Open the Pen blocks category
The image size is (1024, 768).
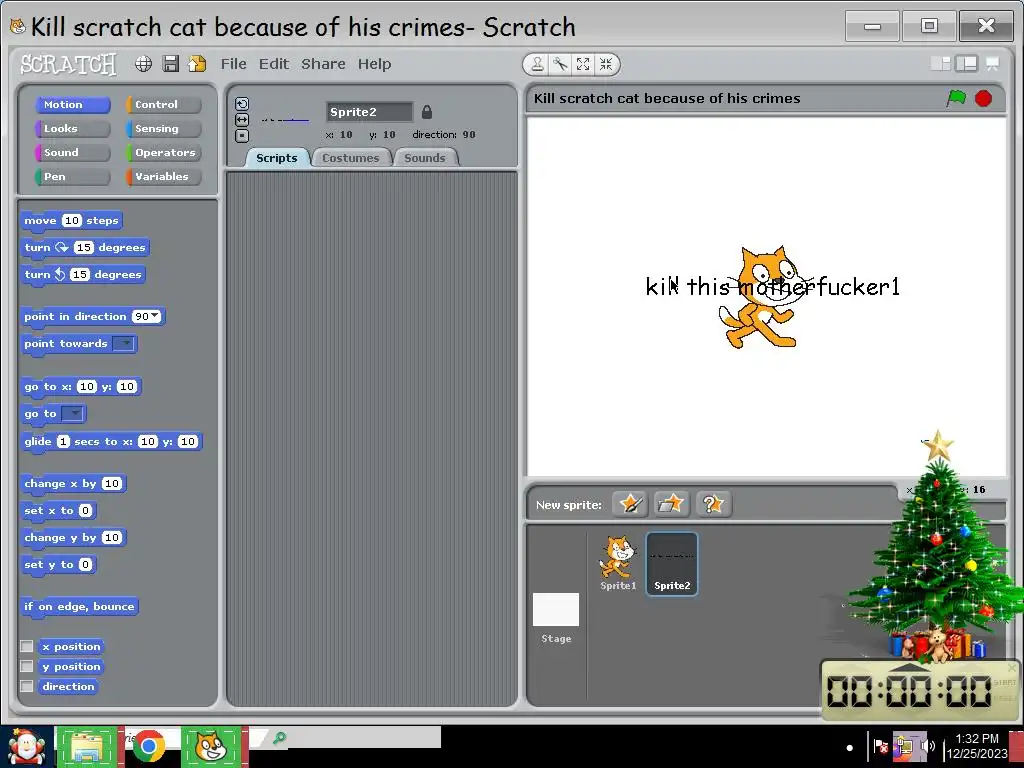pos(72,177)
